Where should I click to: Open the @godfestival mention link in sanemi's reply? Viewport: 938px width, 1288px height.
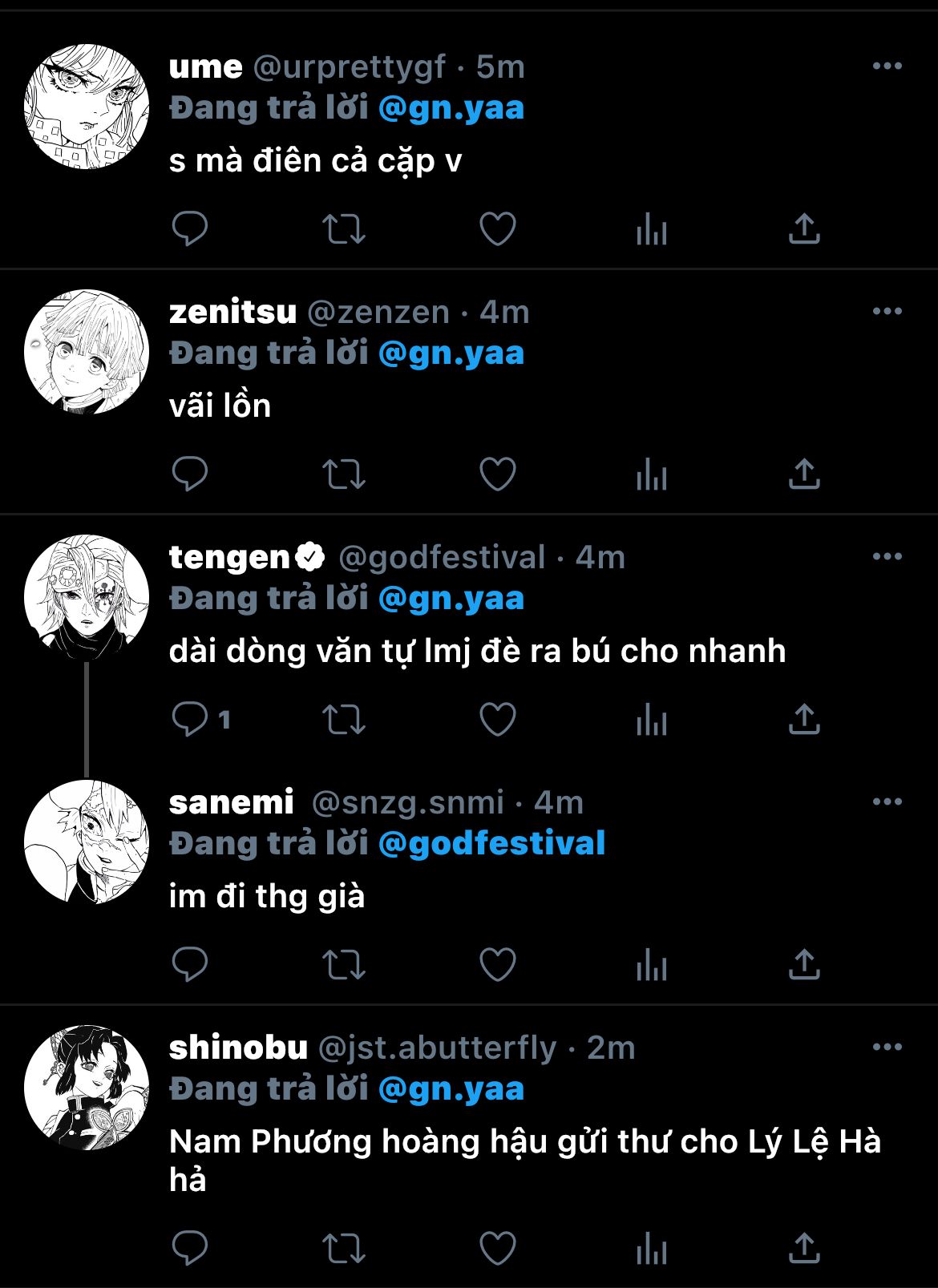coord(491,843)
